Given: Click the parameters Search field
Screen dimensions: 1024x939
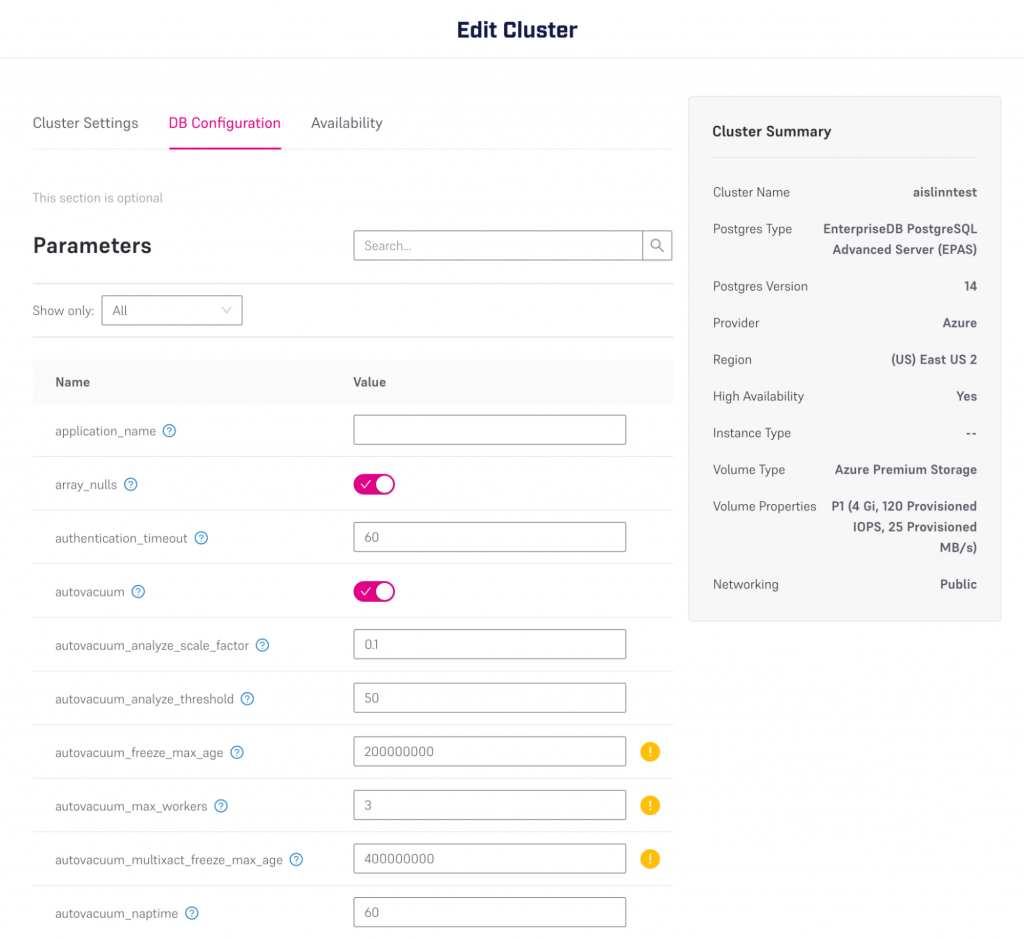Looking at the screenshot, I should tap(497, 246).
